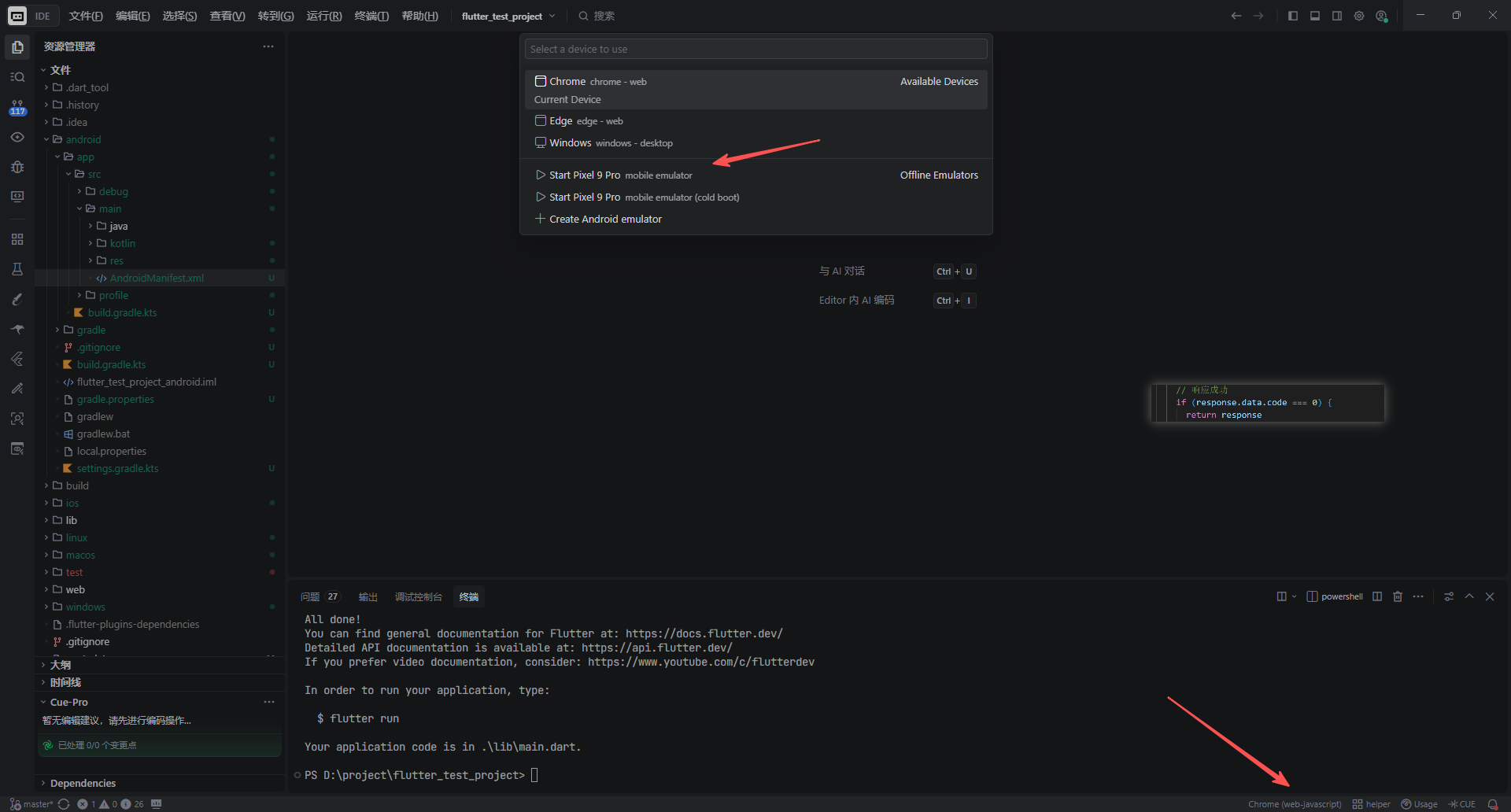Screen dimensions: 1511x812
Task: Click the master branch indicator
Action: 31,804
